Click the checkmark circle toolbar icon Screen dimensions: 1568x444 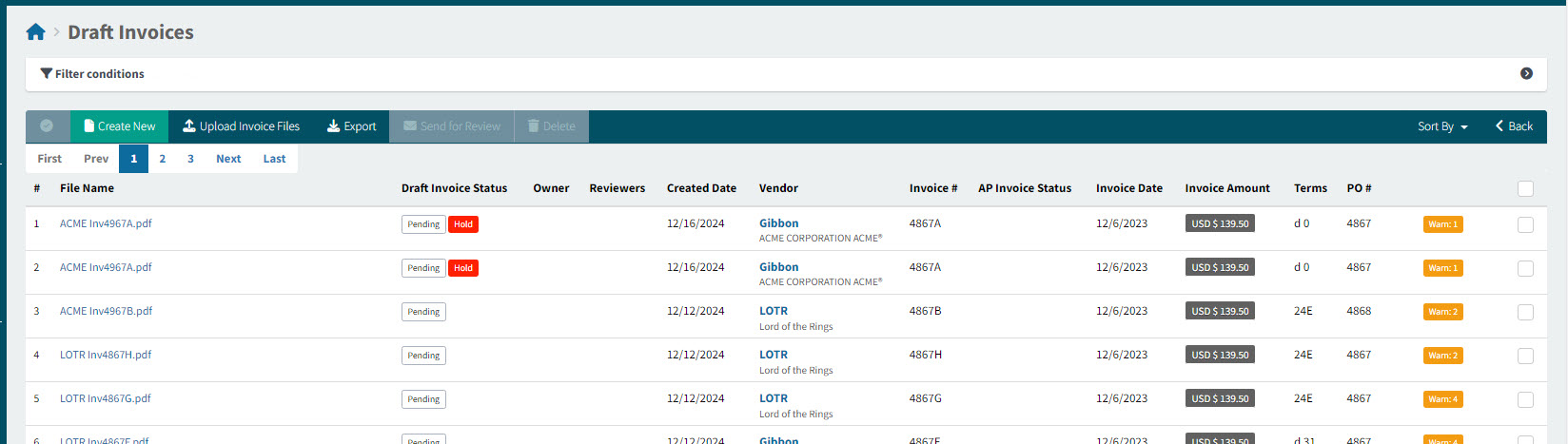pos(47,126)
